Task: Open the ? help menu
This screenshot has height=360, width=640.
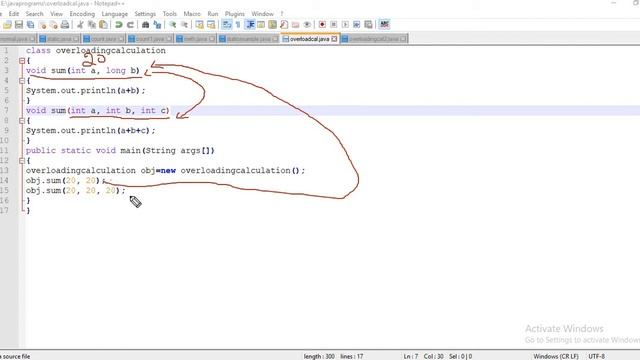Action: (282, 13)
